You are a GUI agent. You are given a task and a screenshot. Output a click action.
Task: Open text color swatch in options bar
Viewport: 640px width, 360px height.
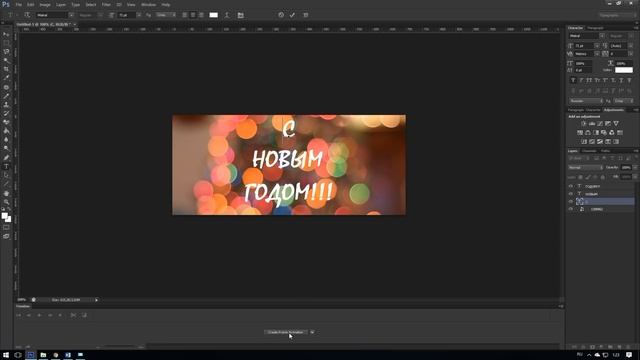(x=213, y=15)
